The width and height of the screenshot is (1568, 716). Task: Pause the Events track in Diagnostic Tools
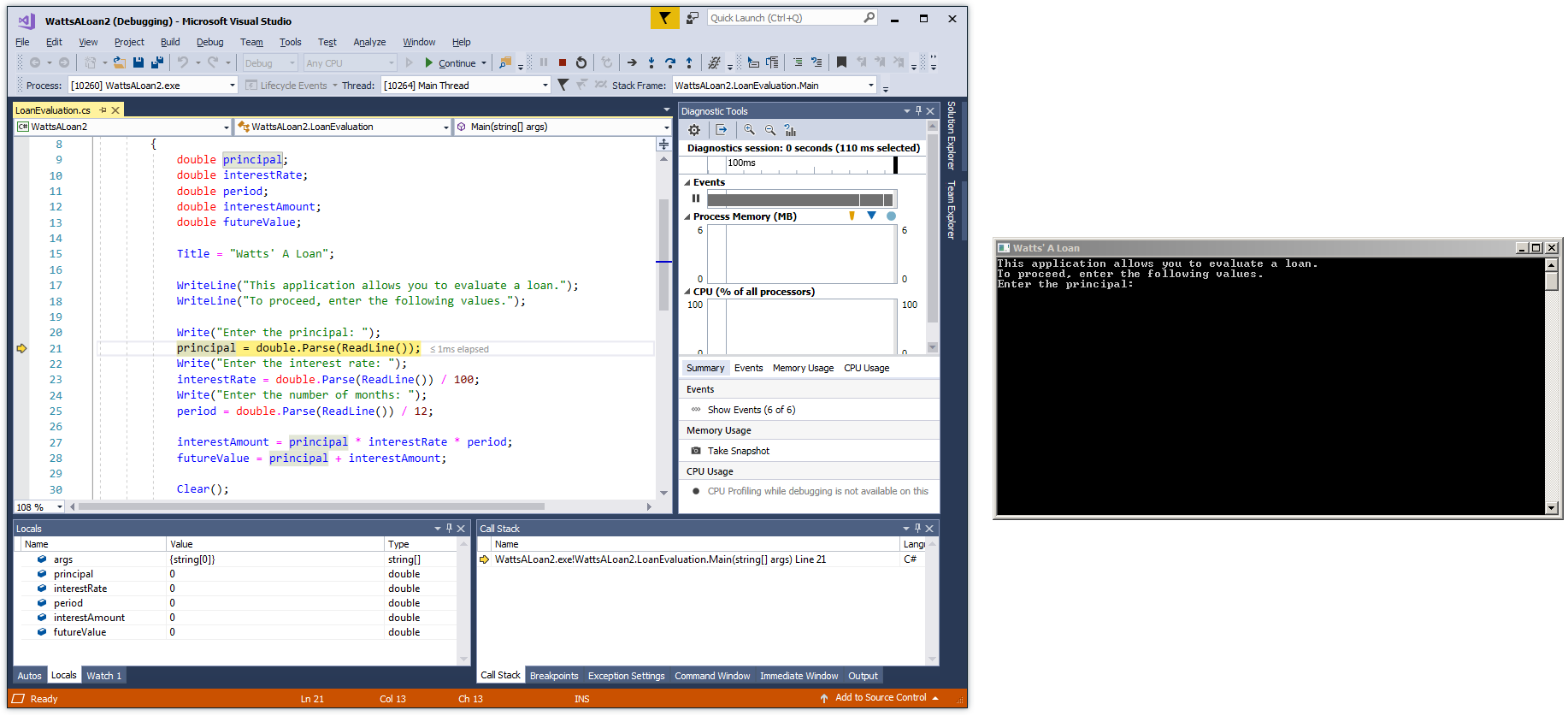(x=696, y=198)
